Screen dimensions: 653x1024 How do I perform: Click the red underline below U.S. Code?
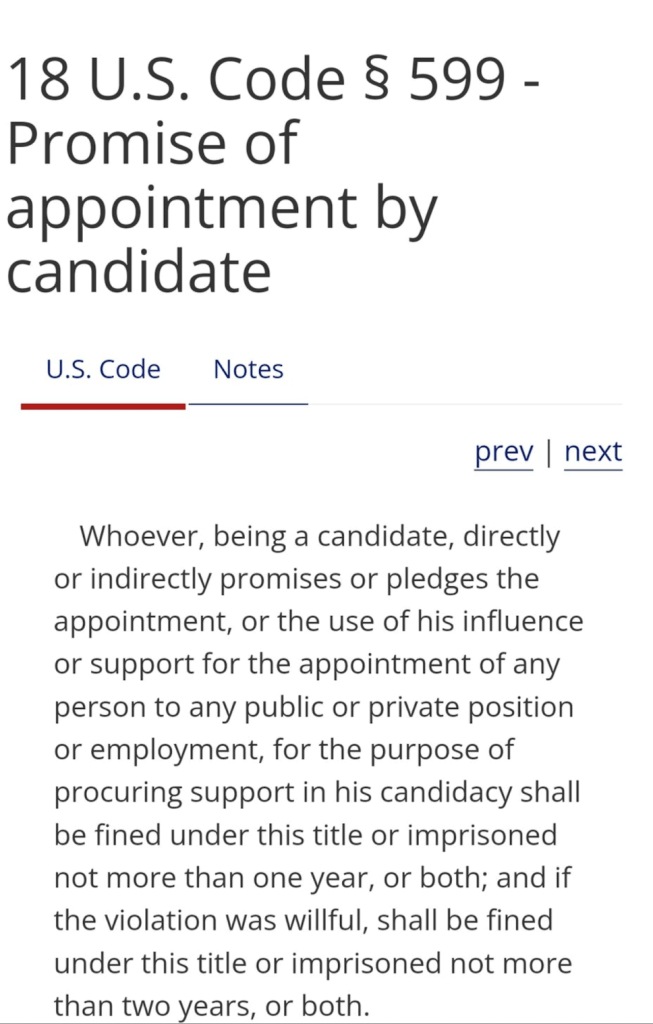click(103, 405)
